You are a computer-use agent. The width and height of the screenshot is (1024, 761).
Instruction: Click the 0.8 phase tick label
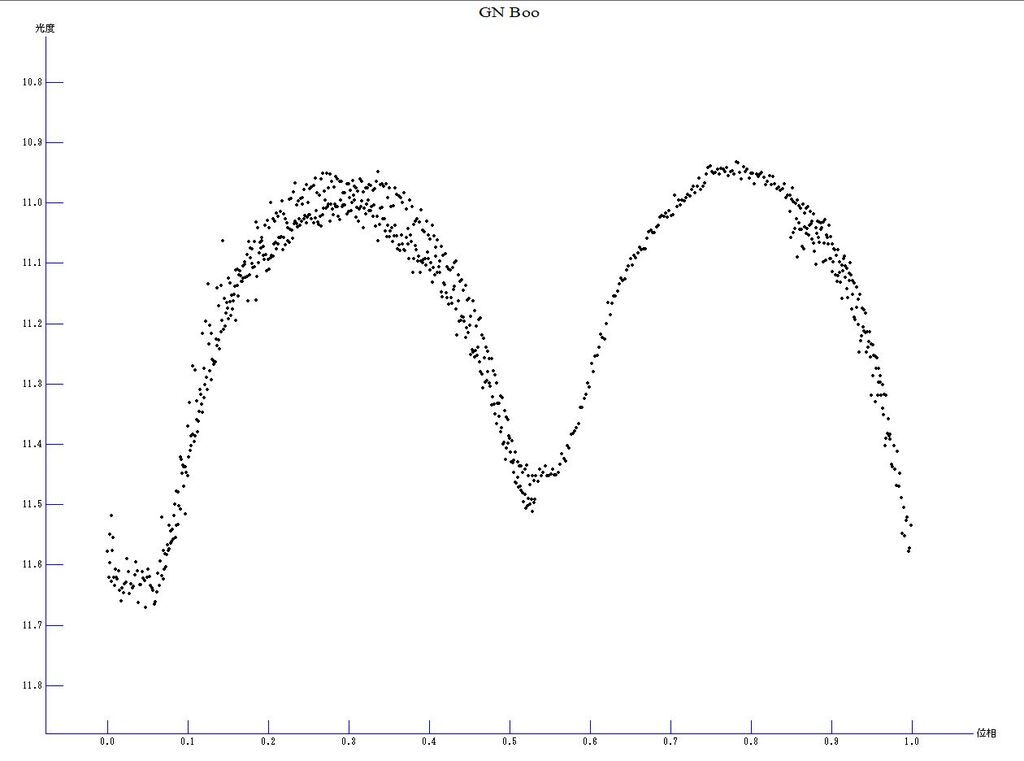(x=751, y=741)
